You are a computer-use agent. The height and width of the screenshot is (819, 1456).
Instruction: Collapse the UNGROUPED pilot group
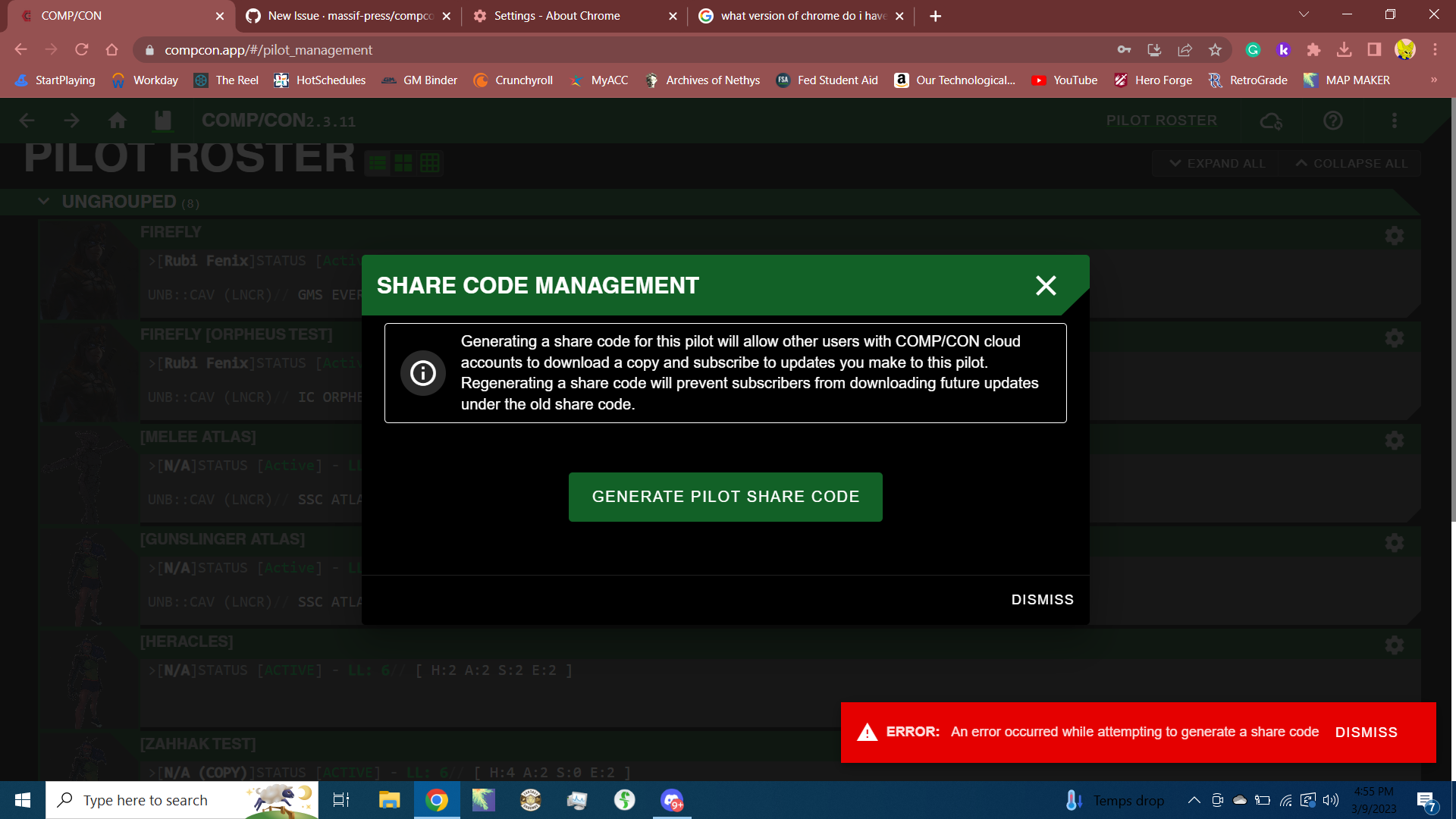point(43,201)
